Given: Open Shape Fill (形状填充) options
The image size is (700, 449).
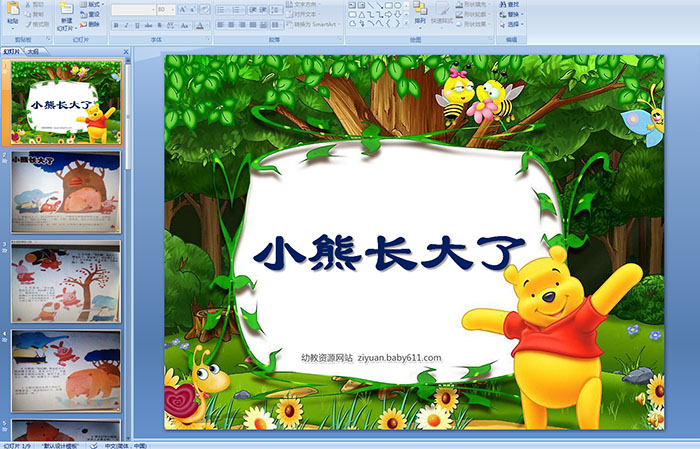Looking at the screenshot, I should 474,4.
